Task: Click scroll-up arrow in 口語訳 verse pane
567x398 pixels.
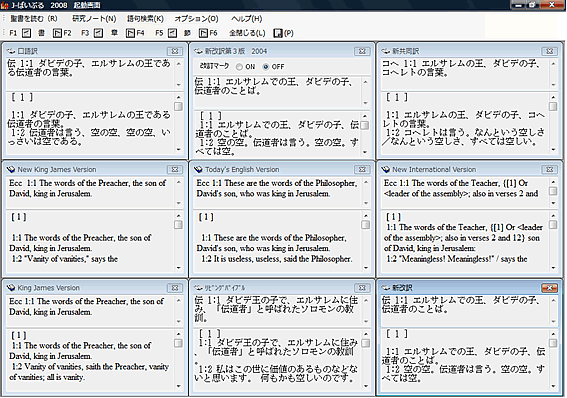Action: tap(179, 64)
